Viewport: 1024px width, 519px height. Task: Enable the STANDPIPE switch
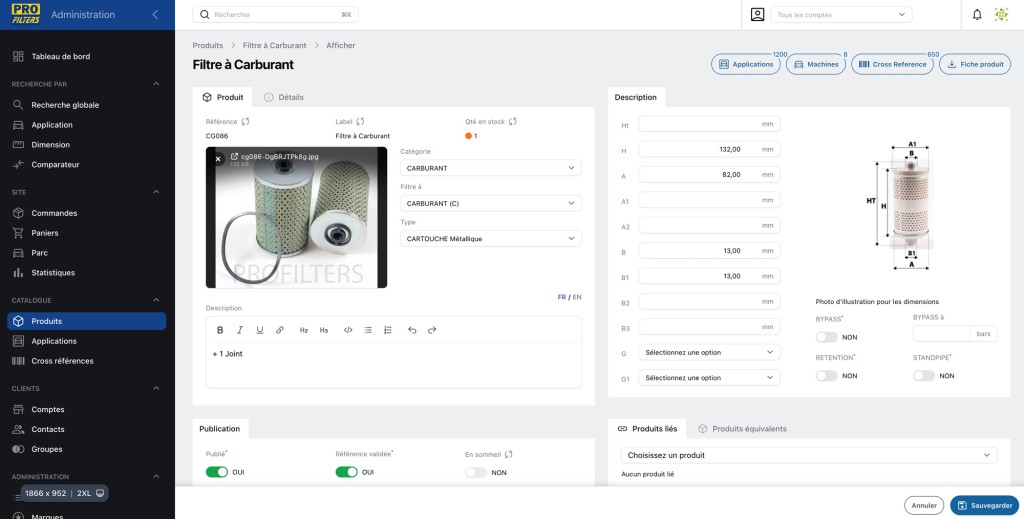pyautogui.click(x=924, y=376)
